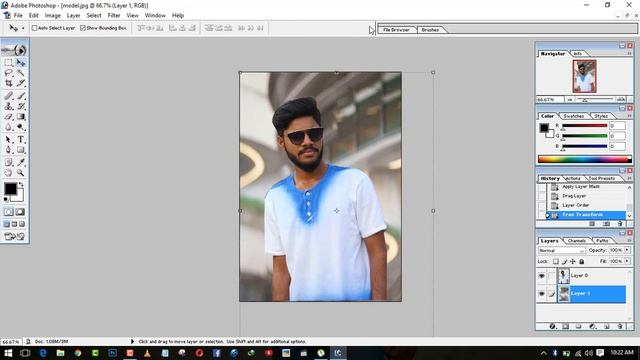The width and height of the screenshot is (640, 360).
Task: Open the Image menu
Action: [53, 16]
